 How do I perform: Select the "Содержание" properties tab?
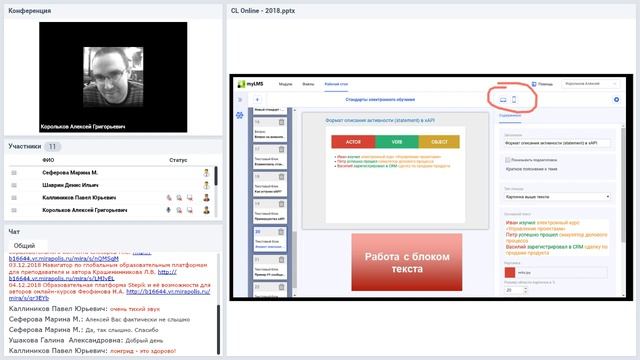510,116
